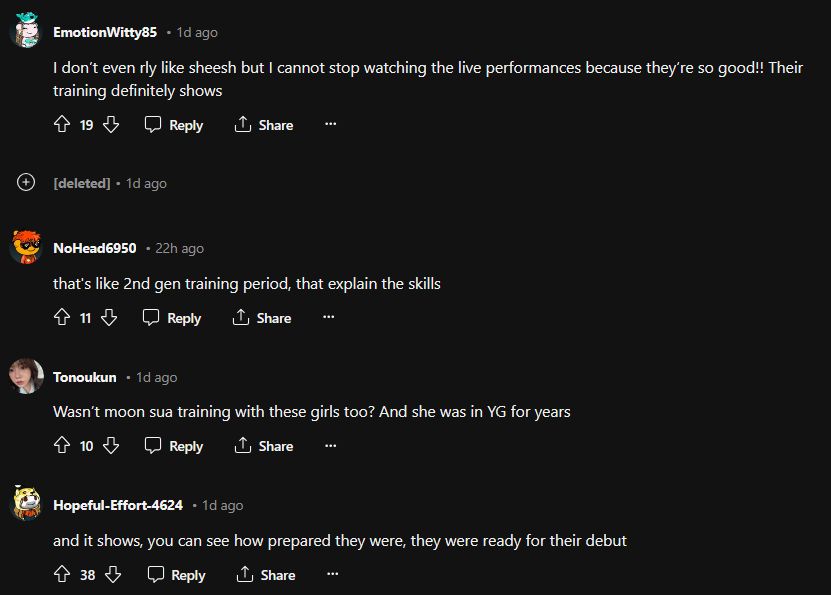Image resolution: width=831 pixels, height=595 pixels.
Task: Show more options for Tonoukun's comment
Action: (x=331, y=446)
